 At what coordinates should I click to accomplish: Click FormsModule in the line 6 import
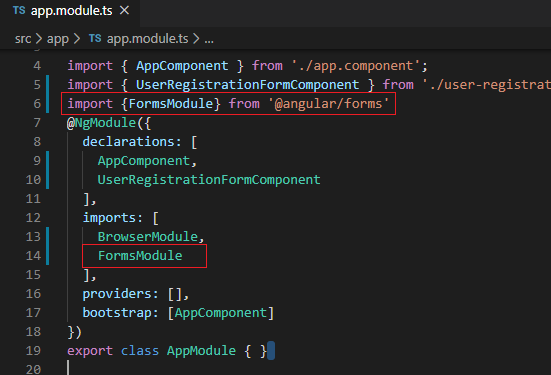click(x=171, y=104)
